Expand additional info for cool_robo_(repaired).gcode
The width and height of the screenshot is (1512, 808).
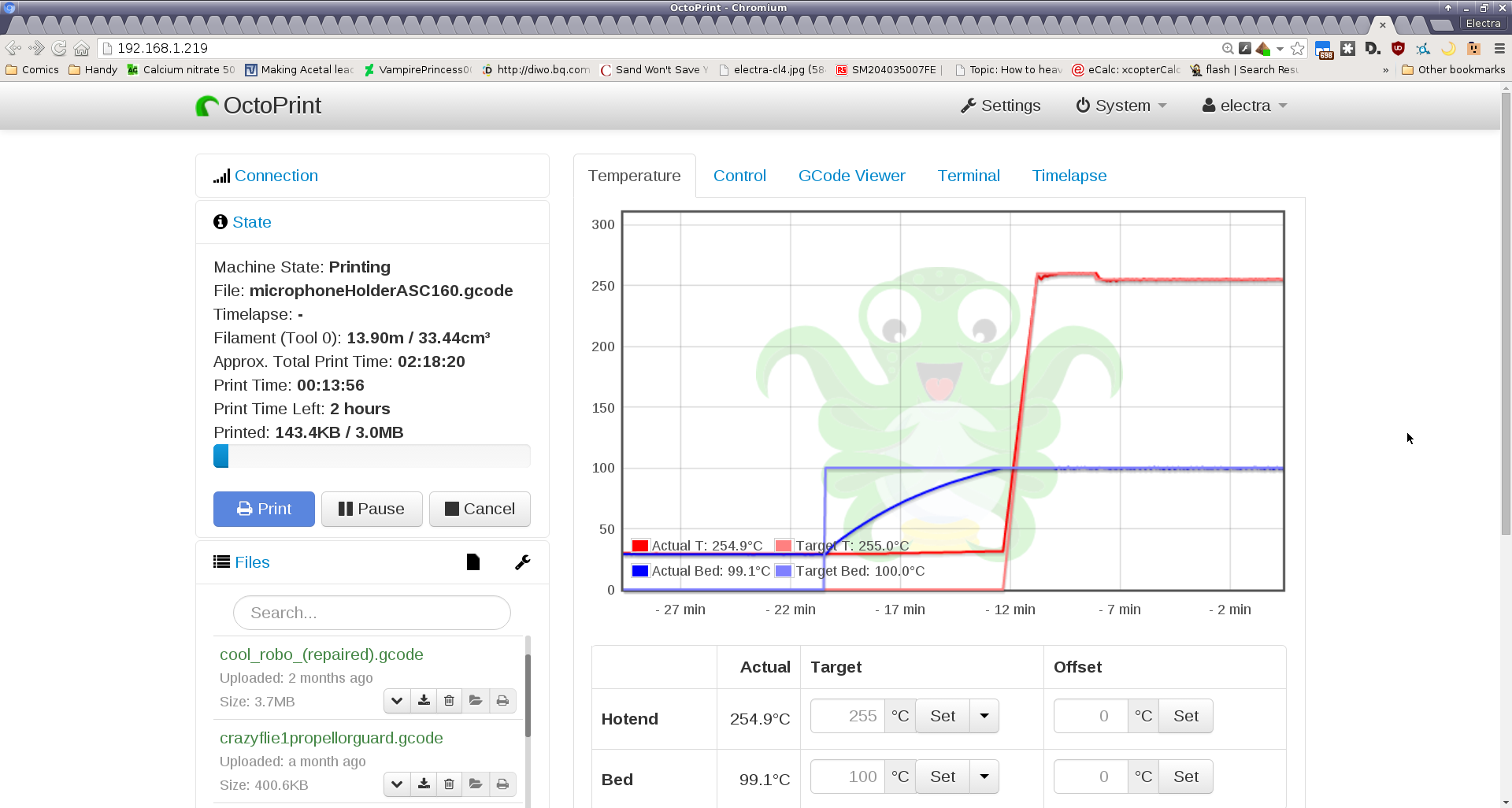coord(397,701)
